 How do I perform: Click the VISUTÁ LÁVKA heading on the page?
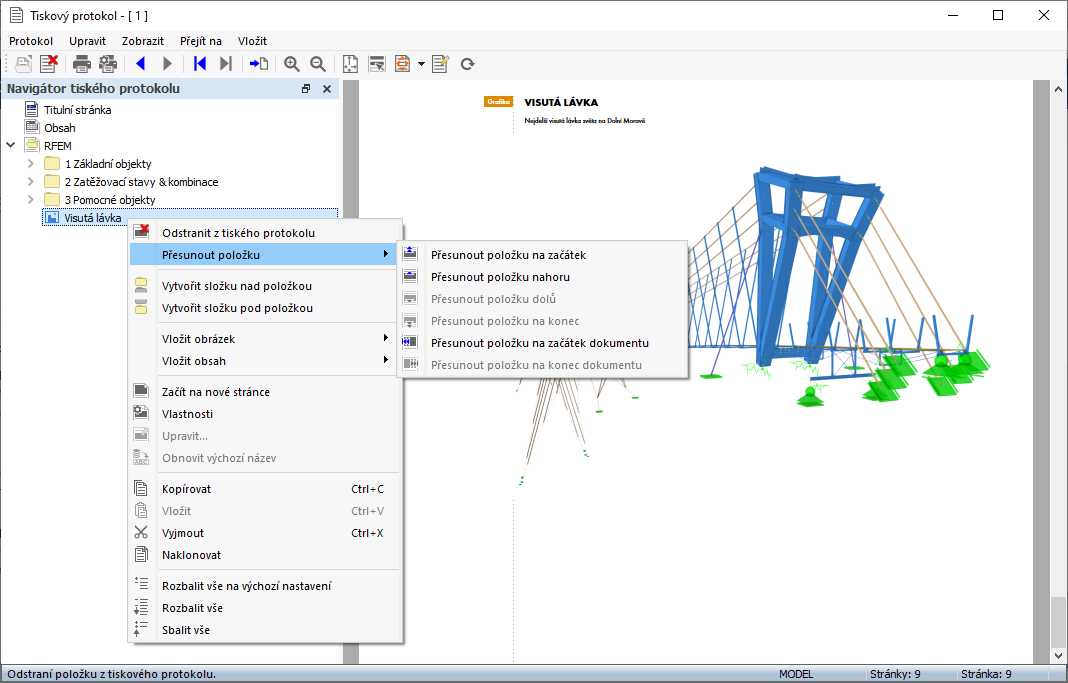561,102
